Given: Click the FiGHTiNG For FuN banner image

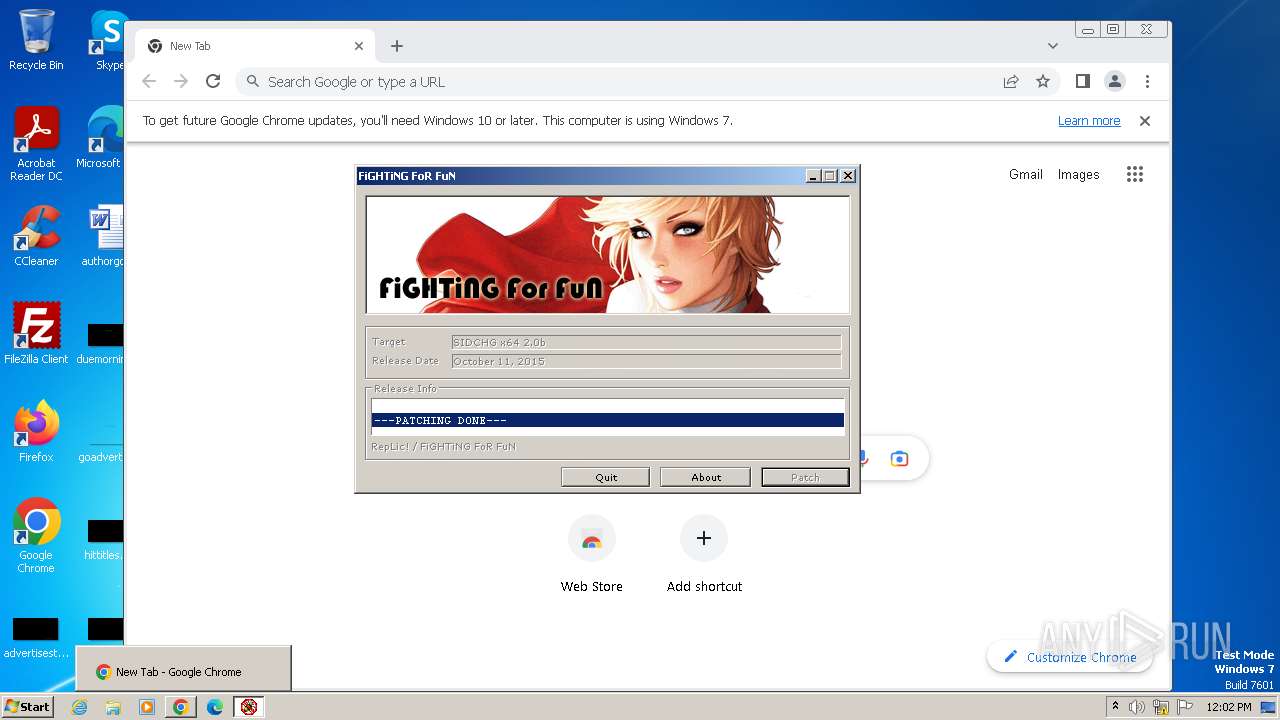Looking at the screenshot, I should tap(607, 255).
